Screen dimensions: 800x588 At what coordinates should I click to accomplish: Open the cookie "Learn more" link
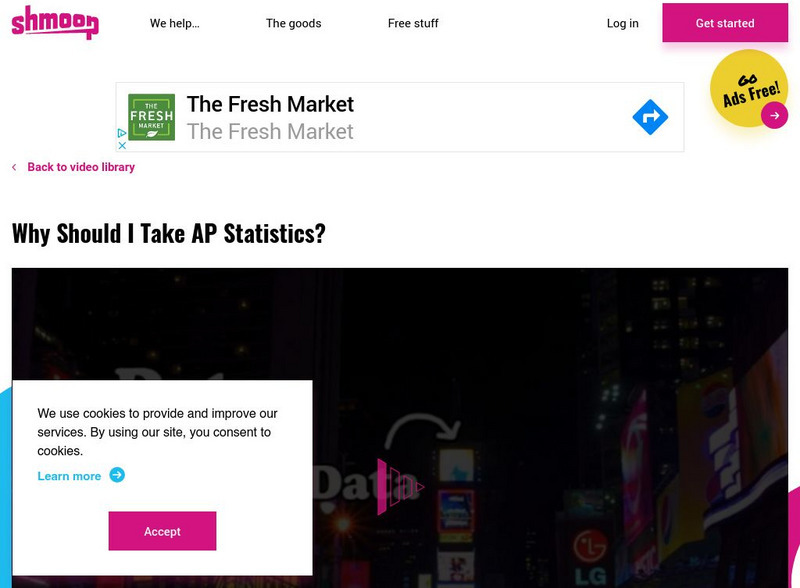pos(69,476)
